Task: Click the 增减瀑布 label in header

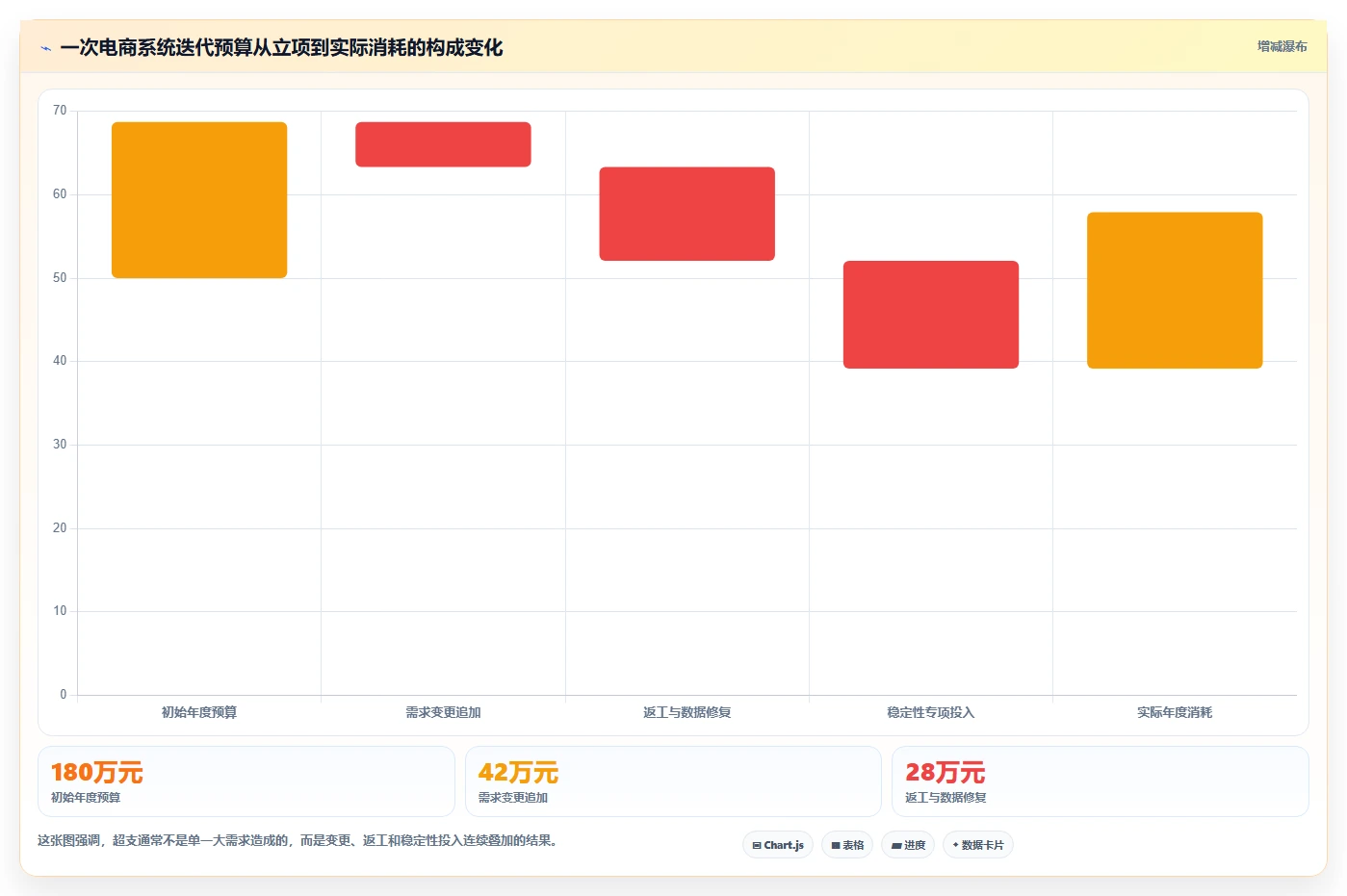Action: click(x=1282, y=46)
